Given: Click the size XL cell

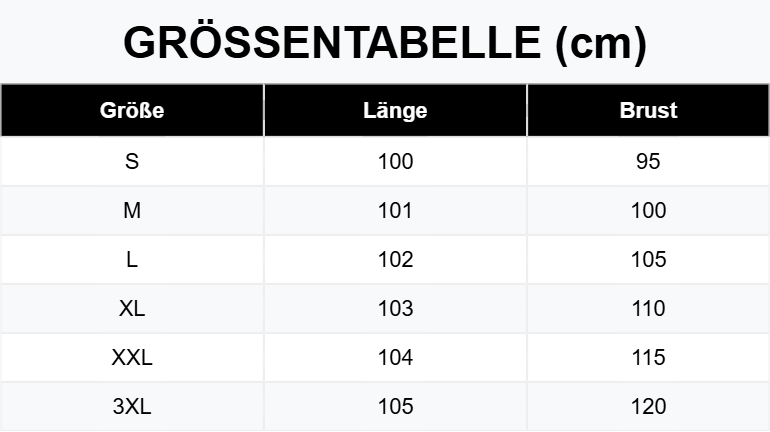Looking at the screenshot, I should pyautogui.click(x=132, y=309).
